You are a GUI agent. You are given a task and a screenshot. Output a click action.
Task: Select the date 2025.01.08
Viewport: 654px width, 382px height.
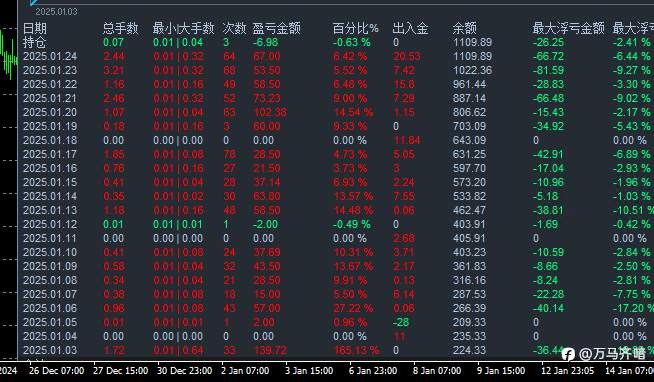50,280
